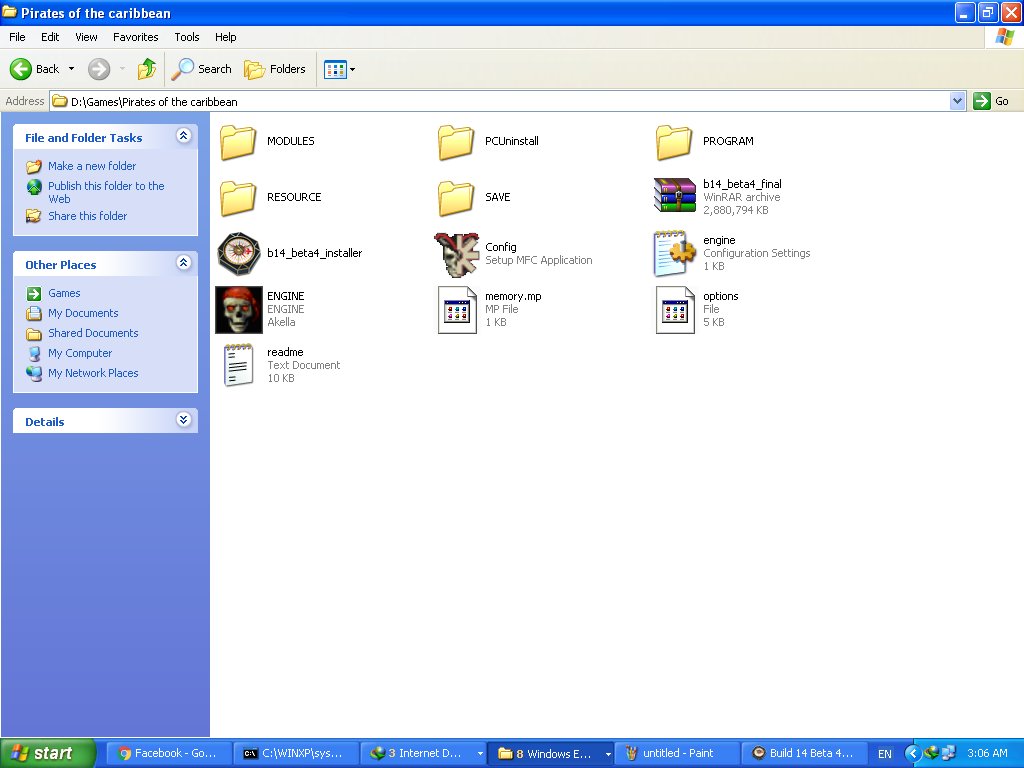This screenshot has width=1024, height=768.
Task: Open the Tools menu
Action: (x=187, y=37)
